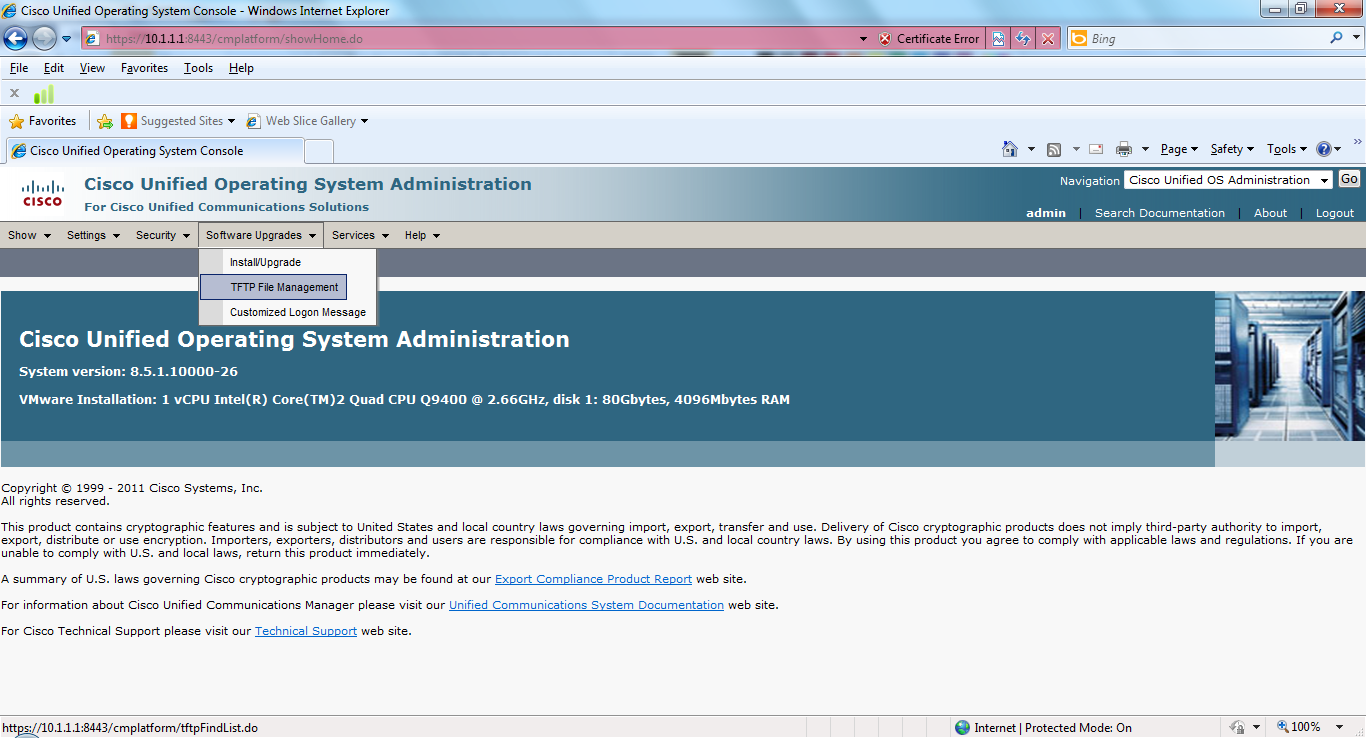This screenshot has width=1366, height=738.
Task: Click the About link
Action: [1270, 213]
